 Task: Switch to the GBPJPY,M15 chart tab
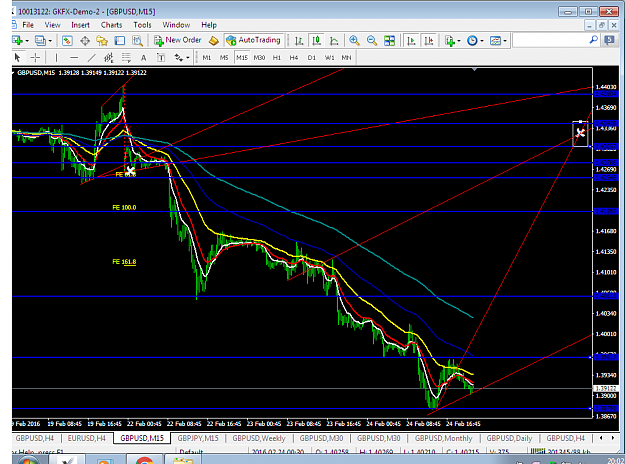point(198,438)
